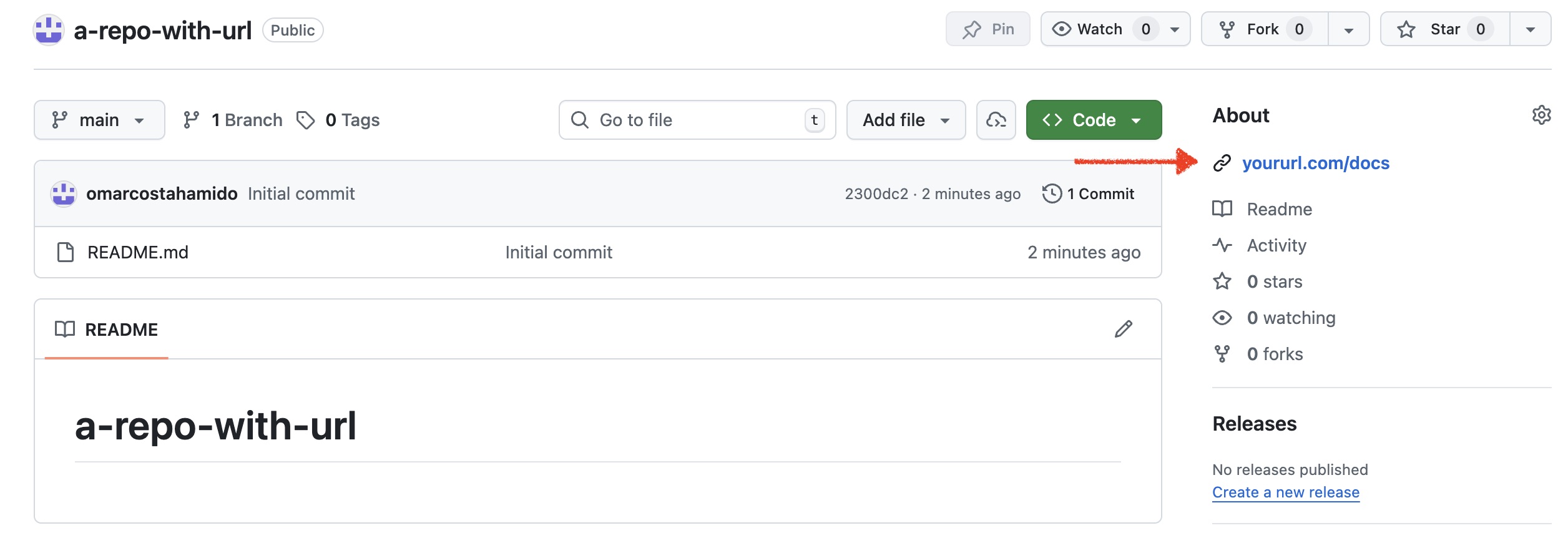View the 0 Tags link
1568x538 pixels.
338,120
